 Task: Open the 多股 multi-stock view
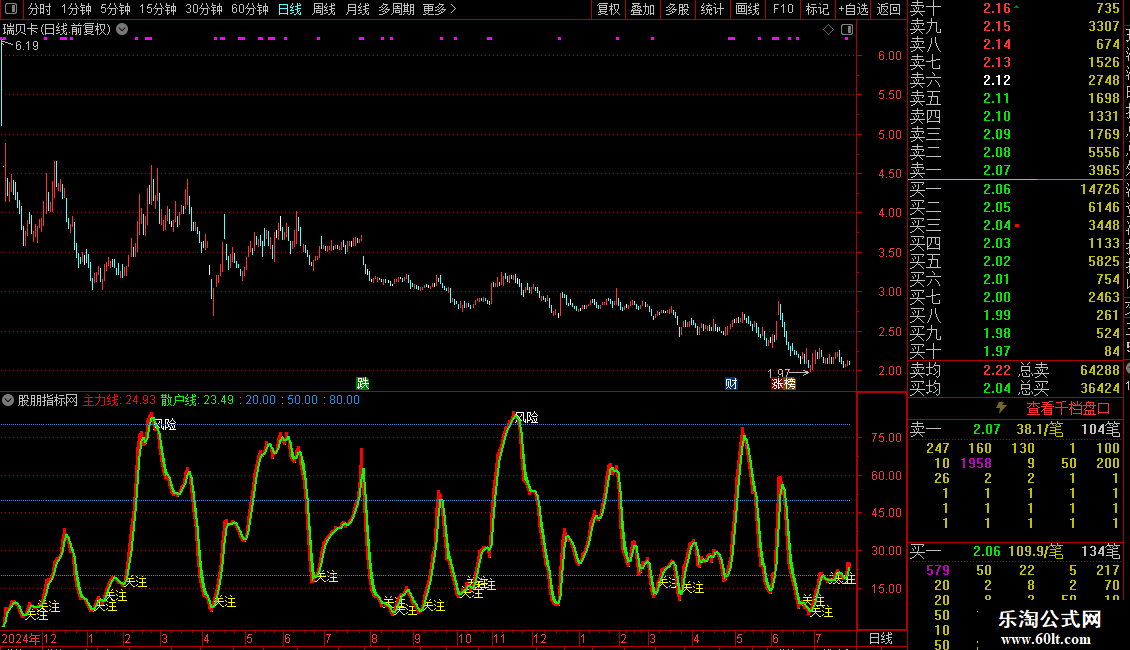(677, 9)
